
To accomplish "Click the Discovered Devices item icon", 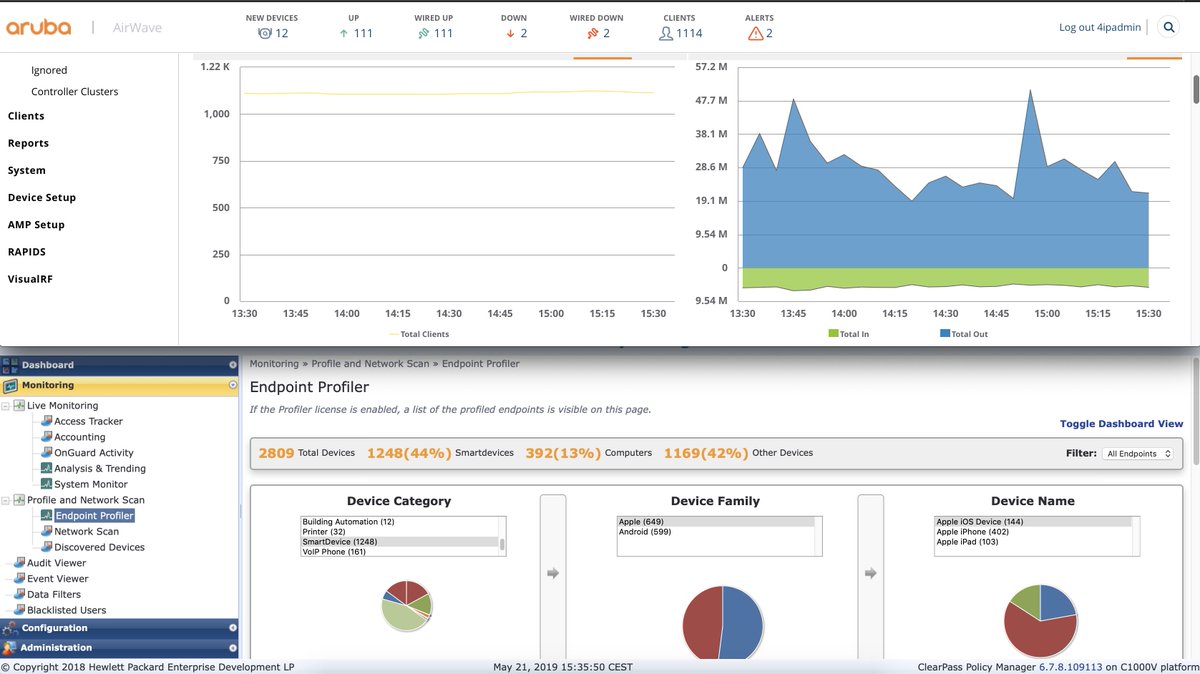I will [46, 547].
